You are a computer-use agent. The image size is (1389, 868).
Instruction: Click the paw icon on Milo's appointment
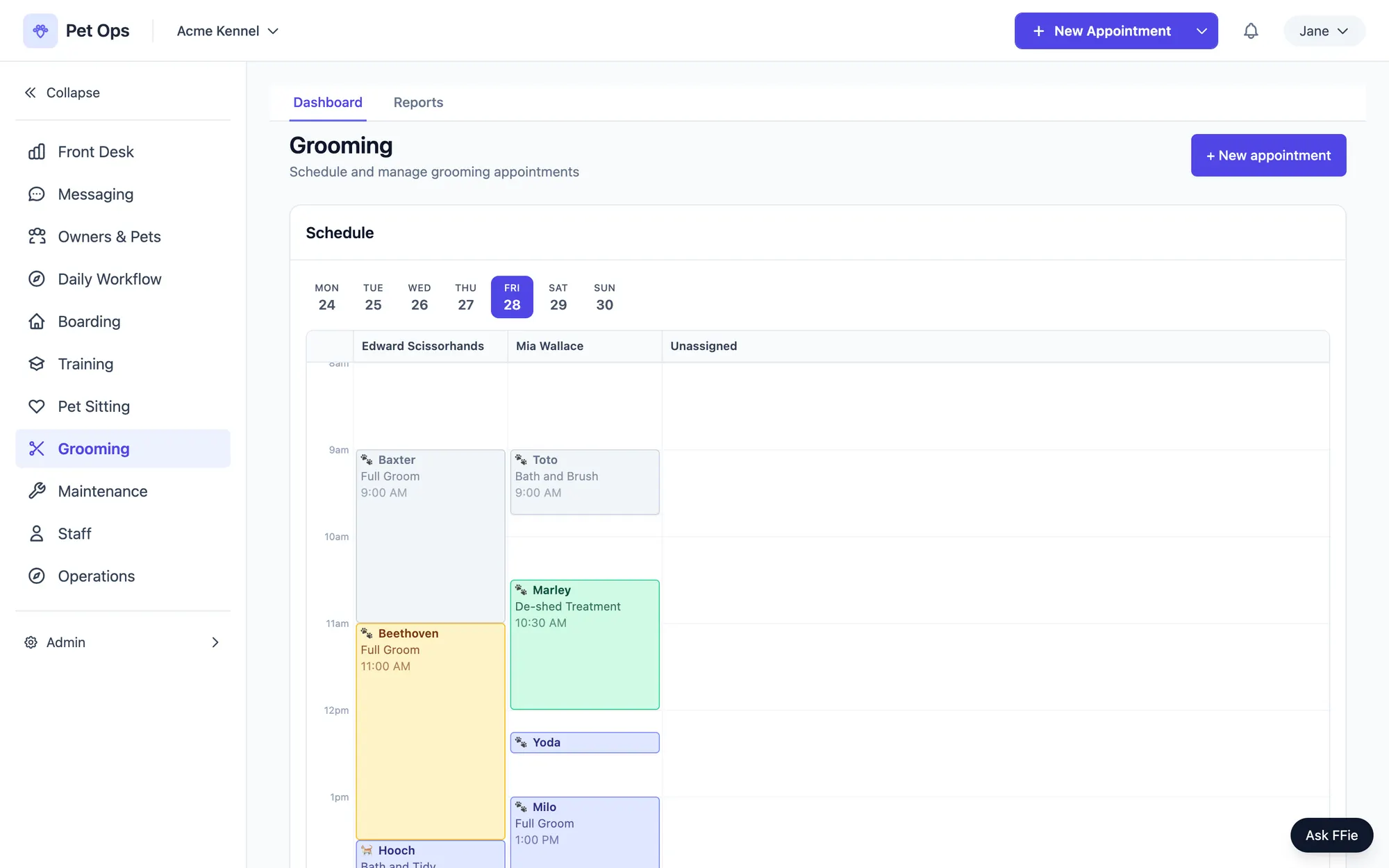click(521, 807)
